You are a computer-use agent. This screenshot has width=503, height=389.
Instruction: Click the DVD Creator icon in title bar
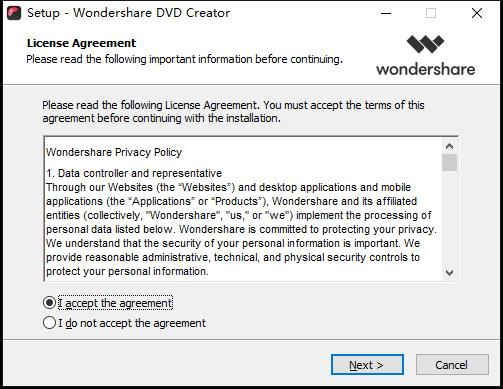pyautogui.click(x=14, y=13)
